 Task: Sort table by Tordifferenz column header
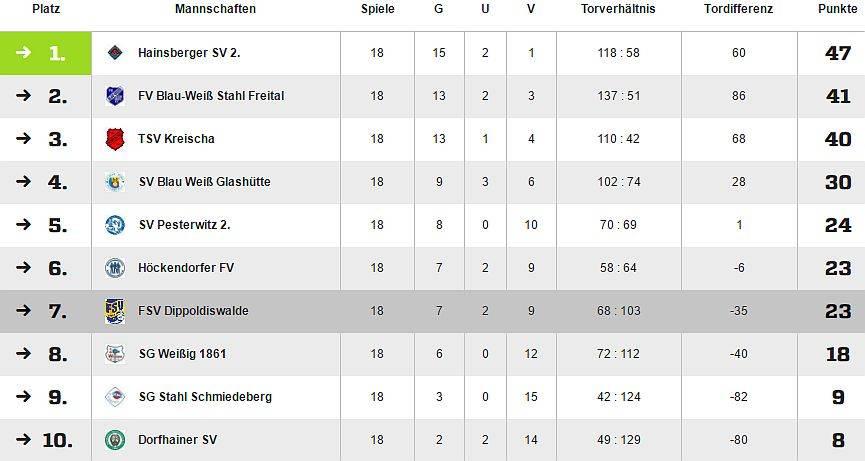[738, 9]
